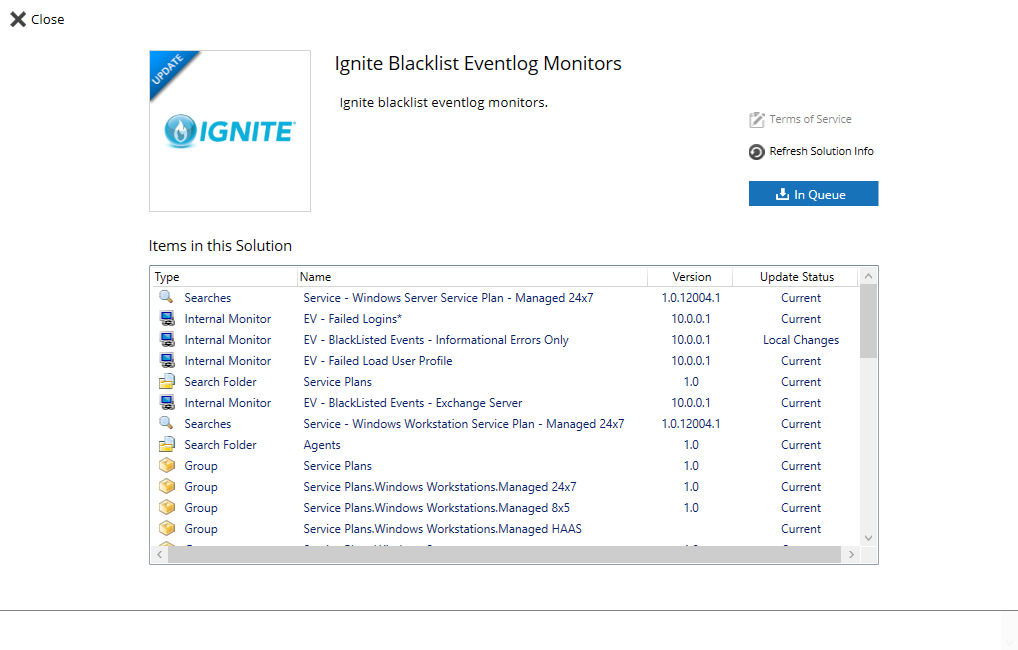Screen dimensions: 1018x650
Task: Click the Search Folder icon for Agents
Action: [x=166, y=445]
